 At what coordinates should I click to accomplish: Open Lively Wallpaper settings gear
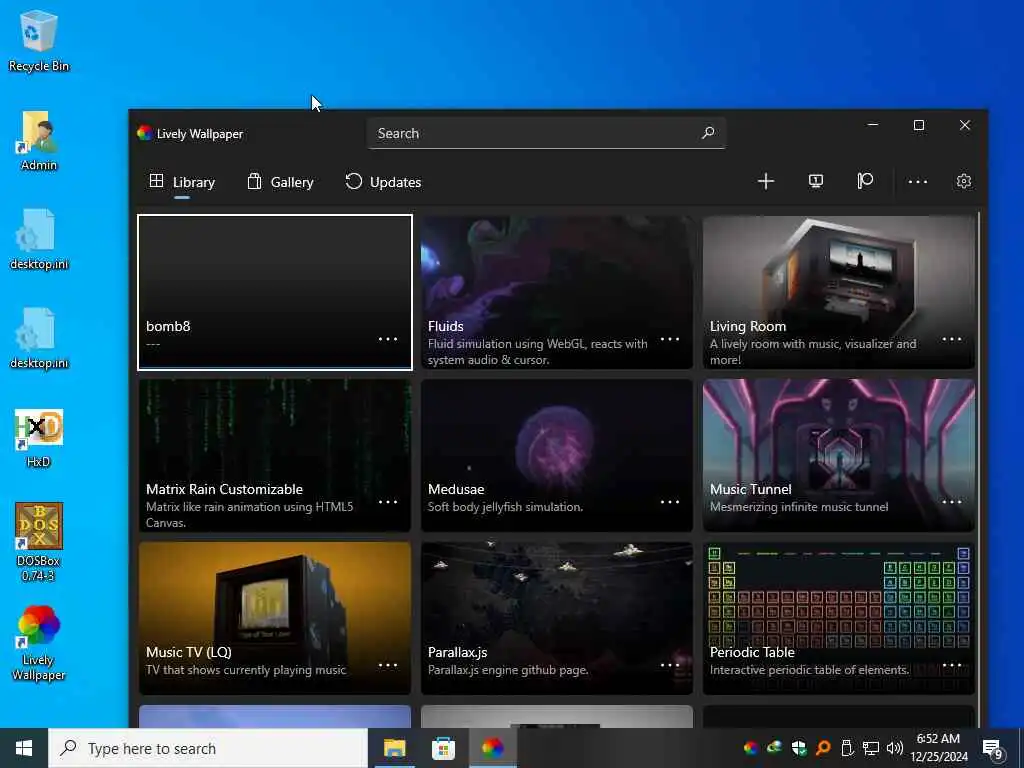(964, 181)
